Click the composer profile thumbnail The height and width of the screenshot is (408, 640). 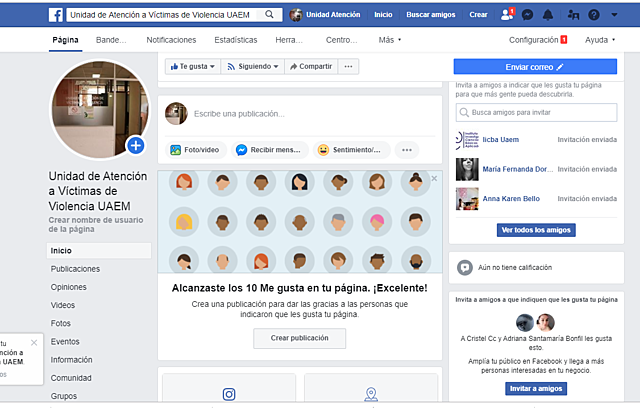[176, 113]
